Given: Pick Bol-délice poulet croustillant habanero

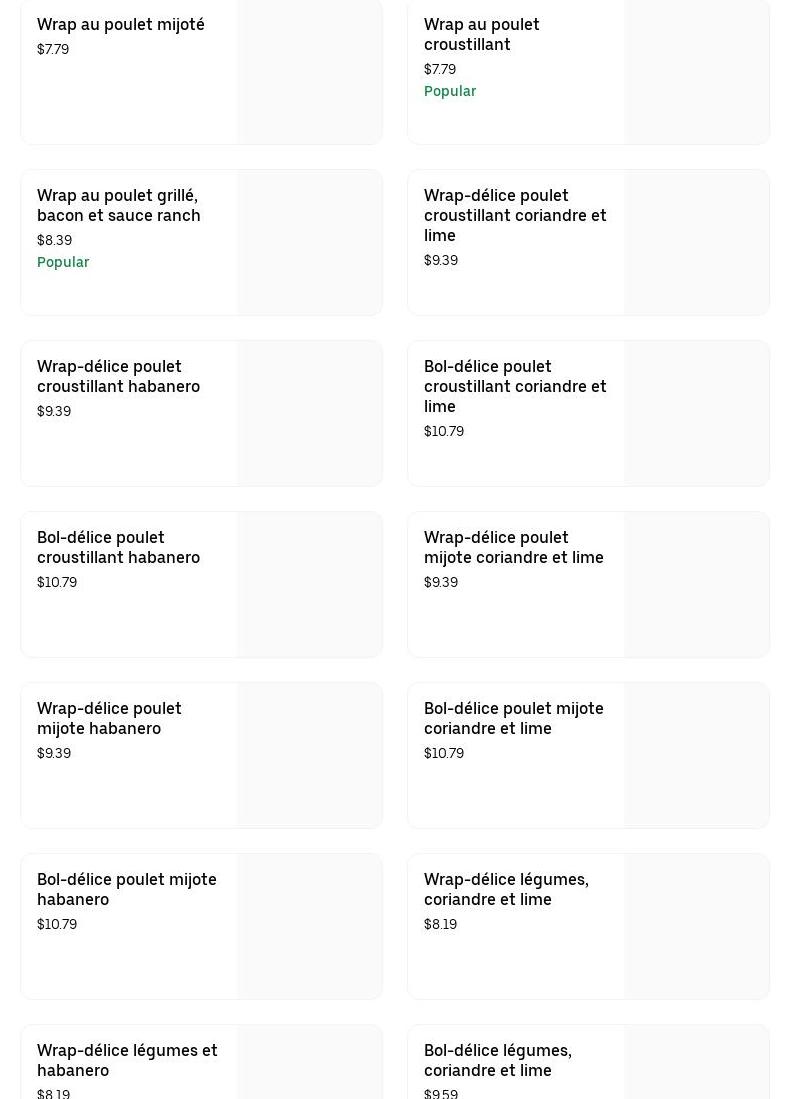Looking at the screenshot, I should point(118,547).
